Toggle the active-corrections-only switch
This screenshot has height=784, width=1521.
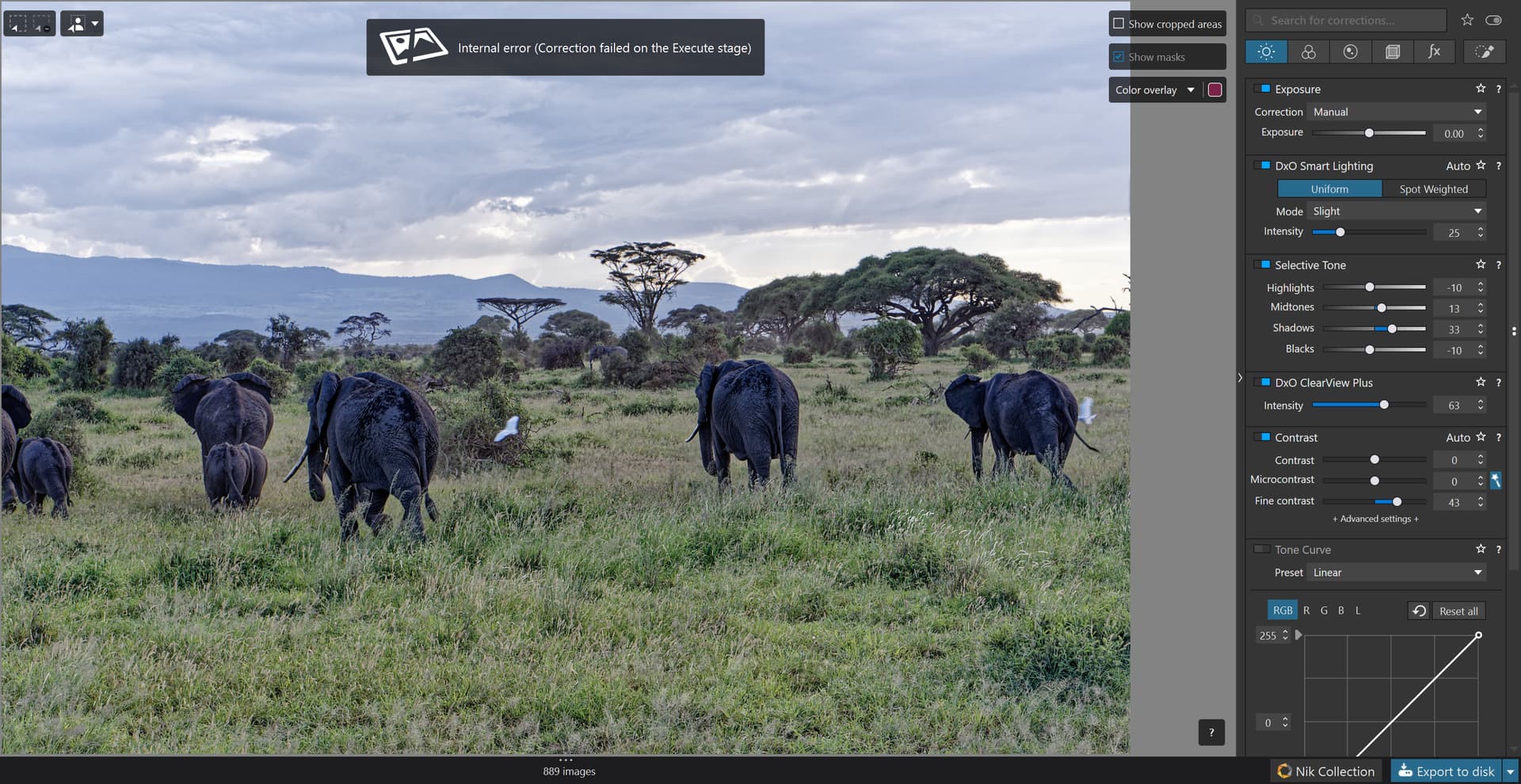click(x=1493, y=21)
